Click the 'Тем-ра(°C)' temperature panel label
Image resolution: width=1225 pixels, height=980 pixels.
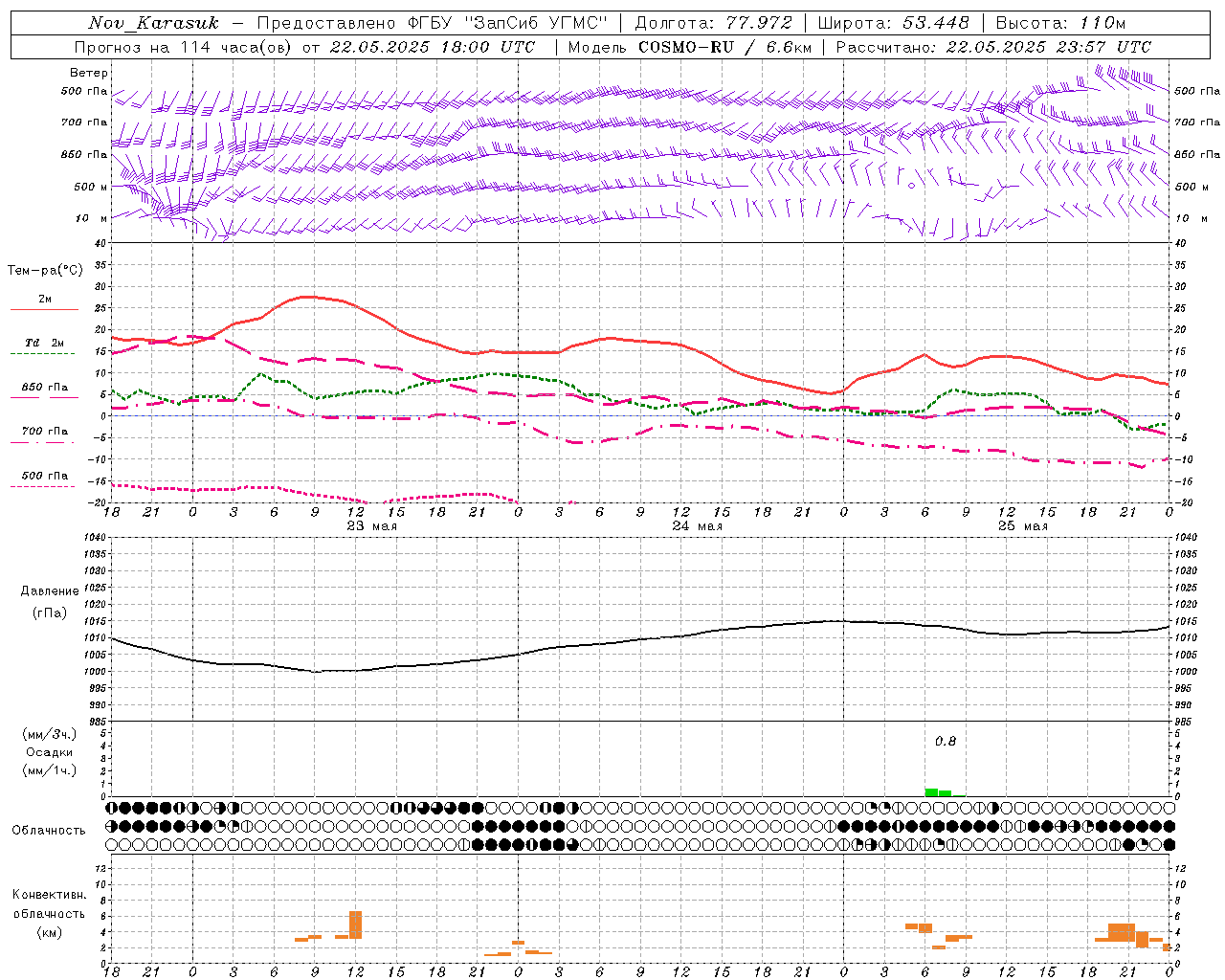45,271
